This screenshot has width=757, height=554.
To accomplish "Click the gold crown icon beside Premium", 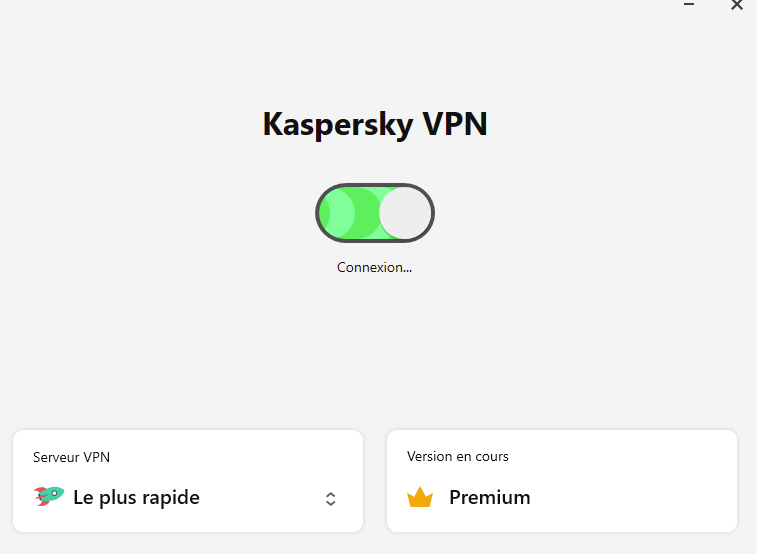I will [x=420, y=497].
